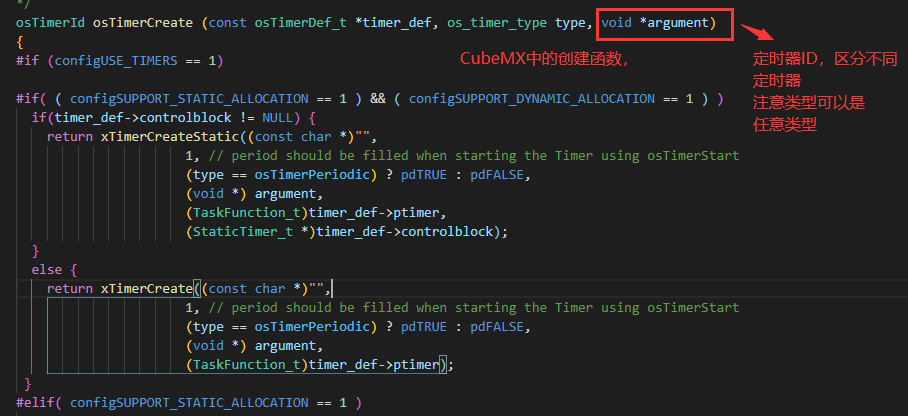The width and height of the screenshot is (908, 416).
Task: Click the xTimerCreate call in the else branch
Action: pyautogui.click(x=147, y=289)
